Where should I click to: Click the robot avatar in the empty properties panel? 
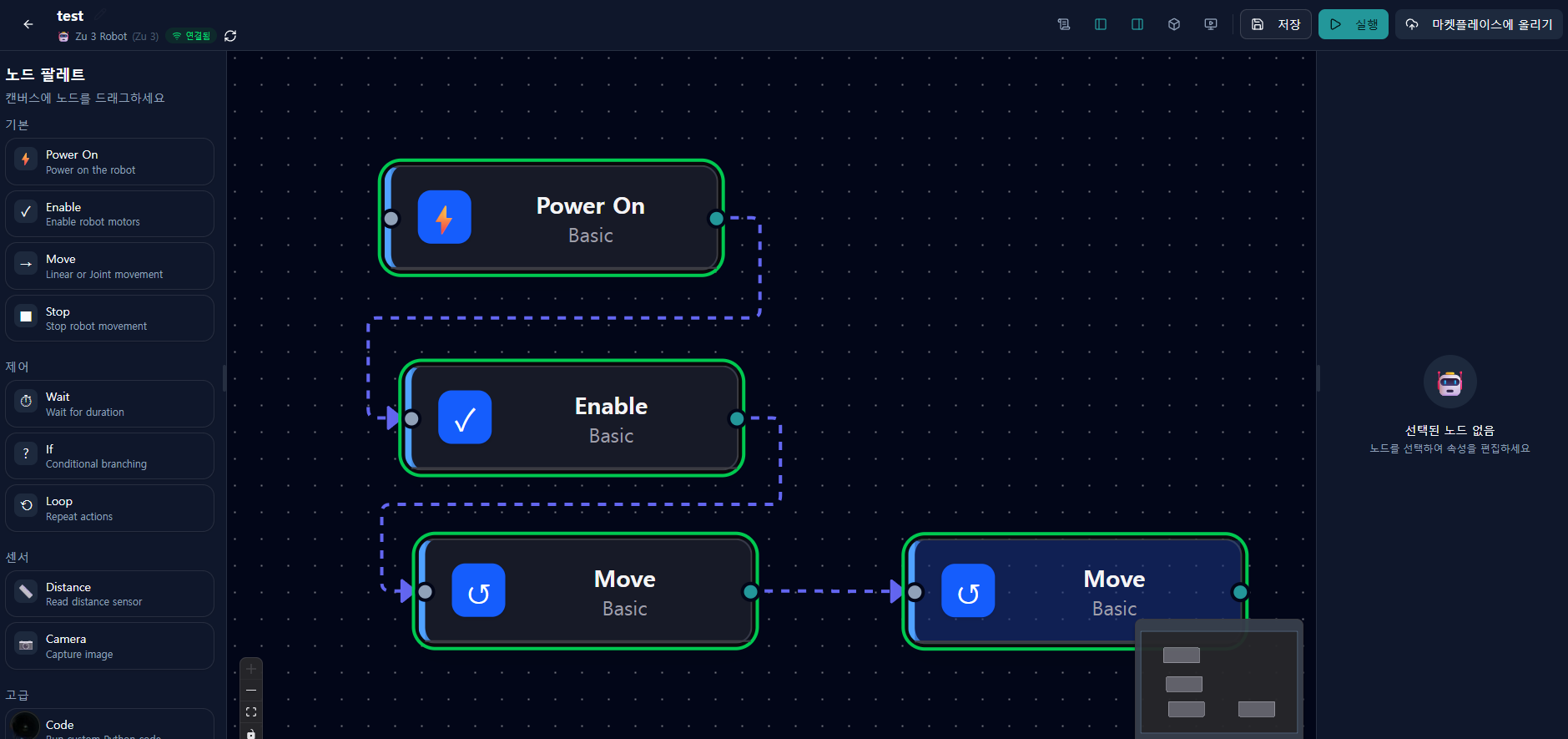click(1450, 382)
